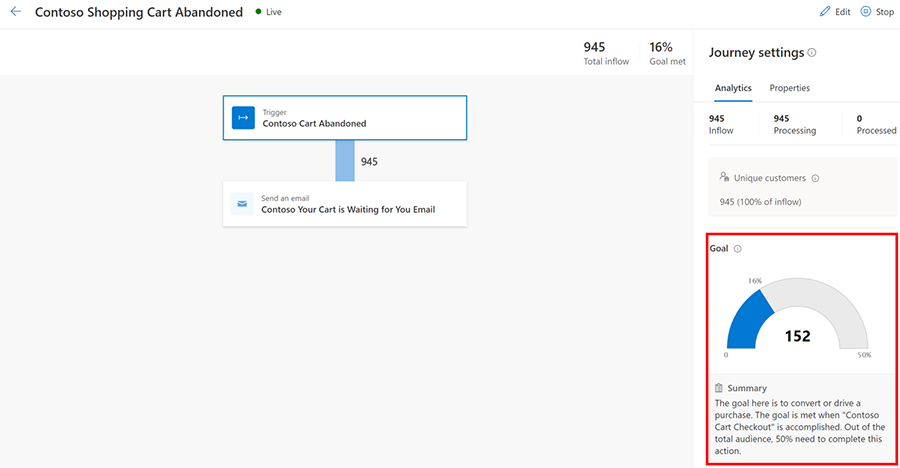The width and height of the screenshot is (900, 468).
Task: Click the 945 Processing metric
Action: (794, 124)
